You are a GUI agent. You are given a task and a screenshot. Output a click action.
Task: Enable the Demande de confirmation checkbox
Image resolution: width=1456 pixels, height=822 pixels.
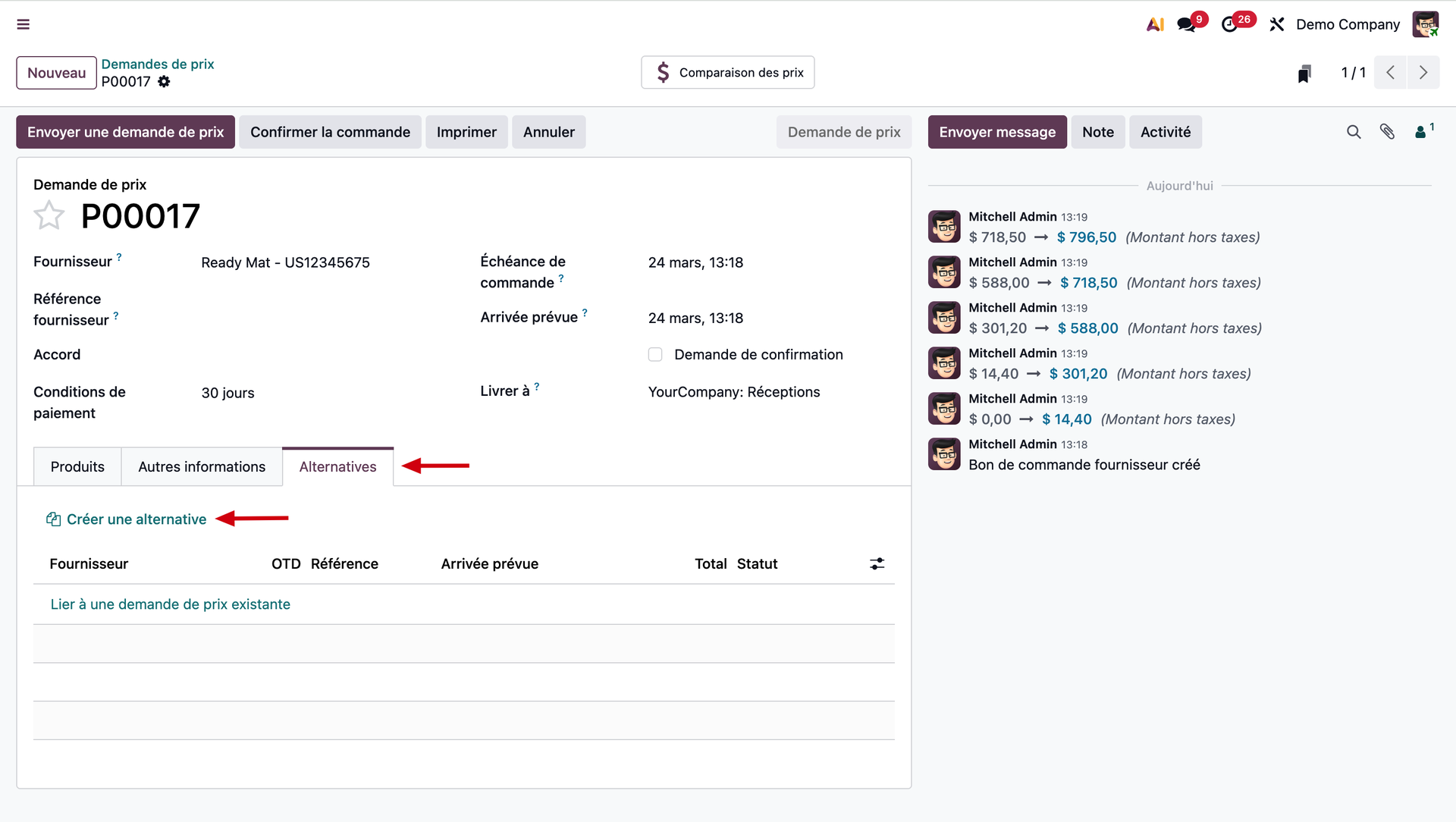pyautogui.click(x=655, y=354)
